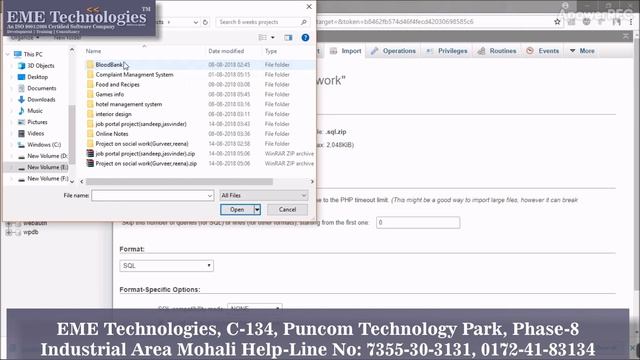Click the Cancel button
640x360 pixels.
tap(287, 210)
